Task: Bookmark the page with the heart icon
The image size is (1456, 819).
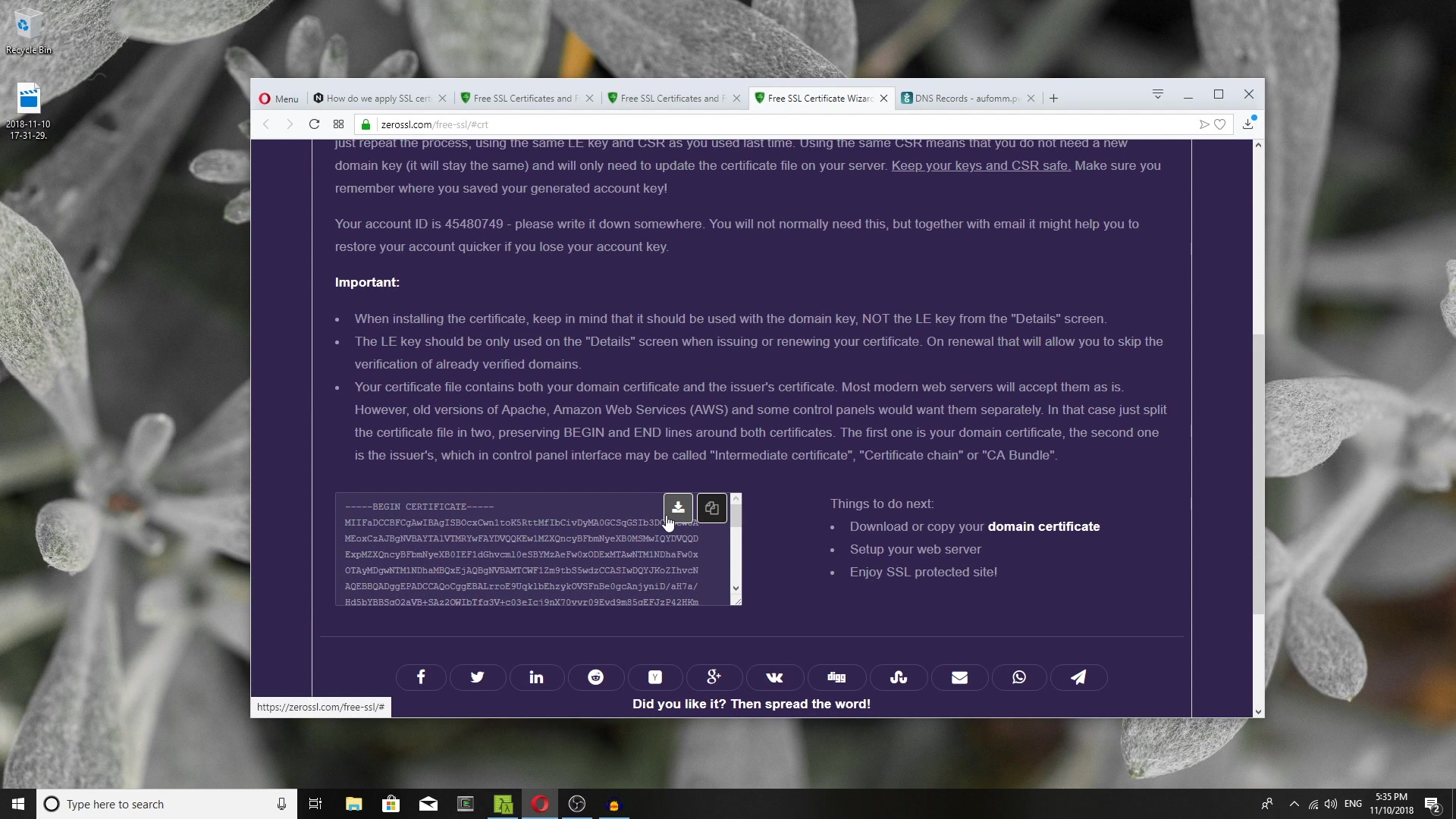Action: (x=1219, y=124)
